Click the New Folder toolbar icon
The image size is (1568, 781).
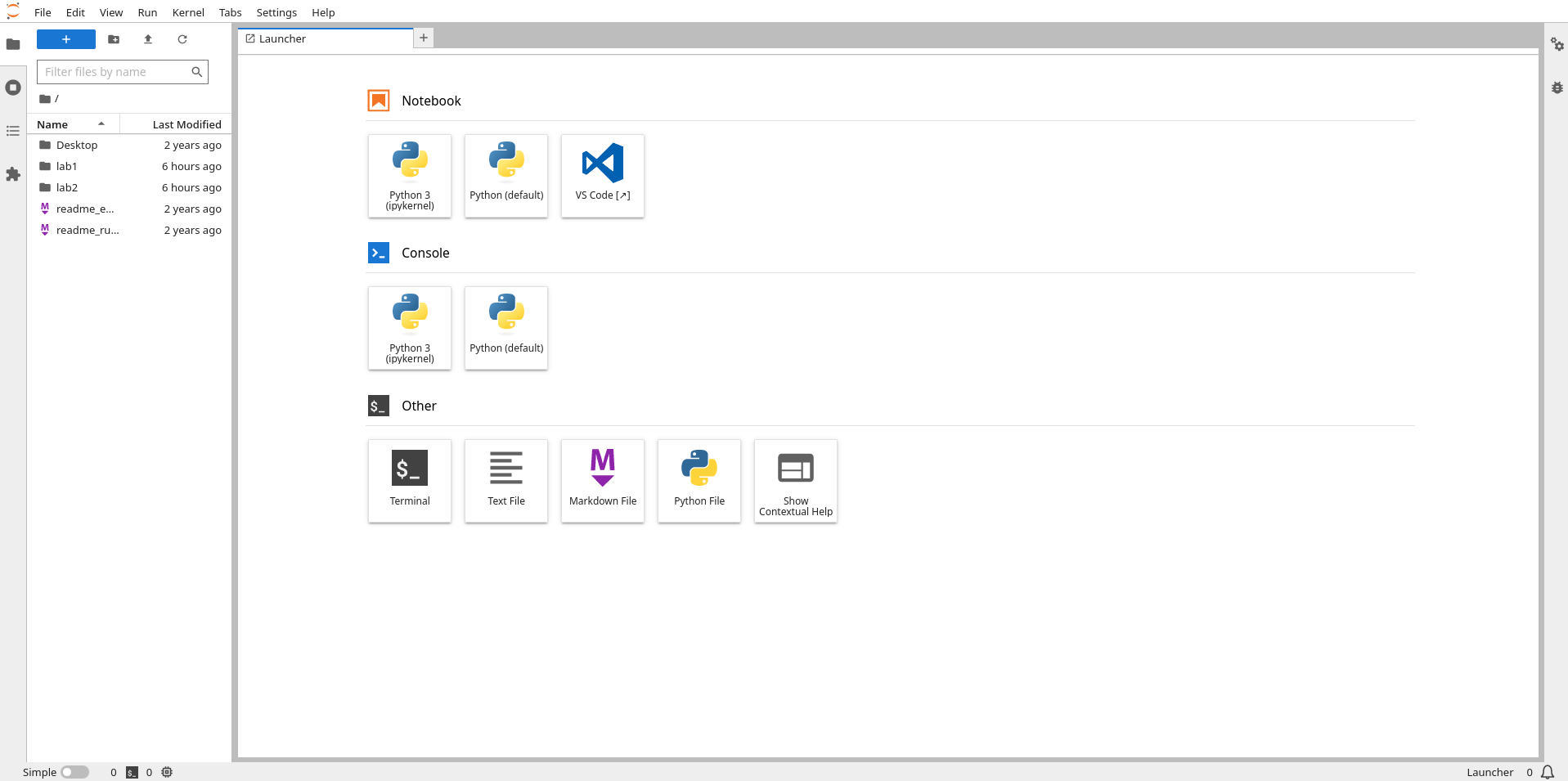click(114, 39)
